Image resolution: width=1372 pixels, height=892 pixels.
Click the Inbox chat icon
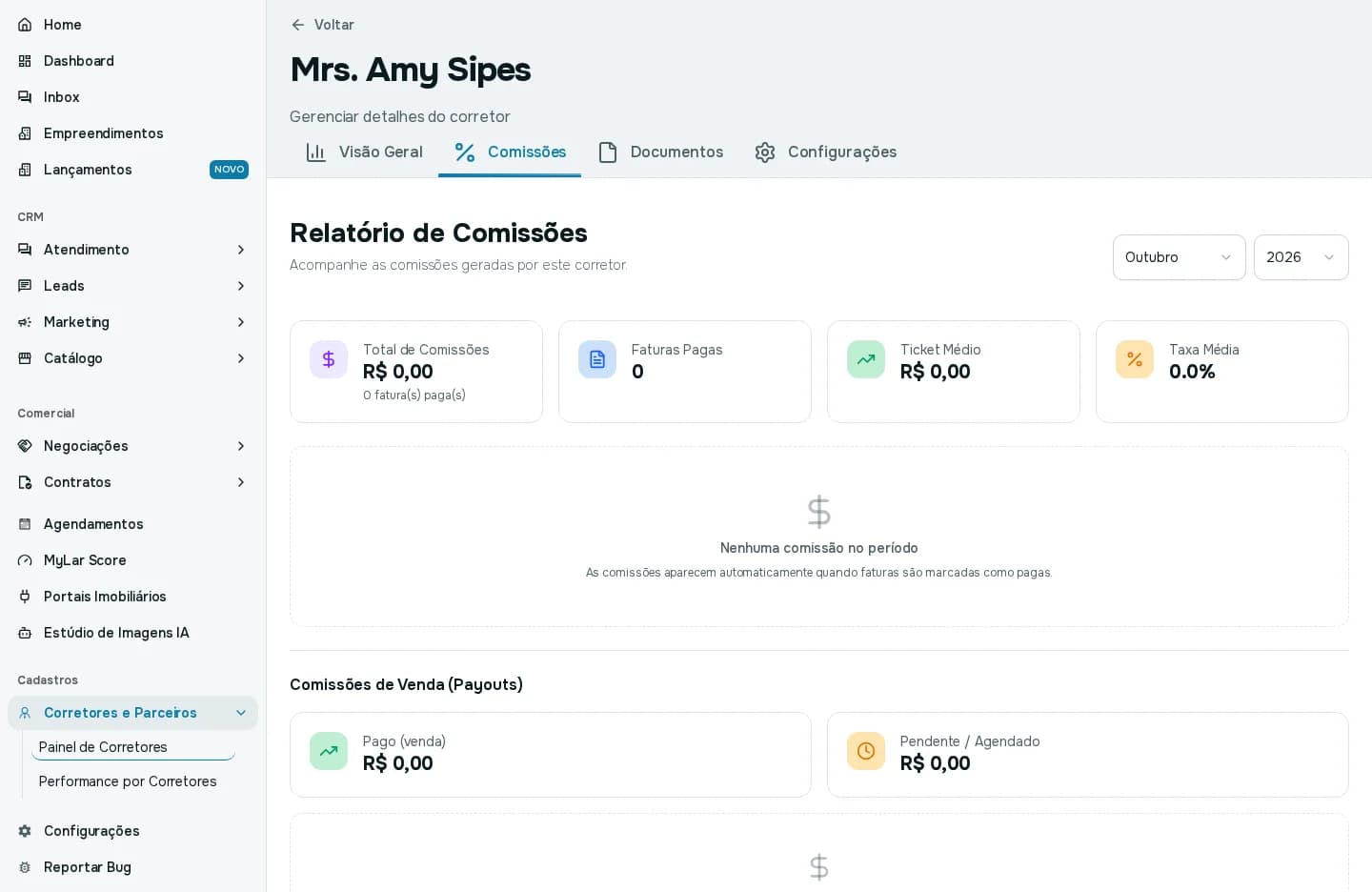[x=25, y=97]
